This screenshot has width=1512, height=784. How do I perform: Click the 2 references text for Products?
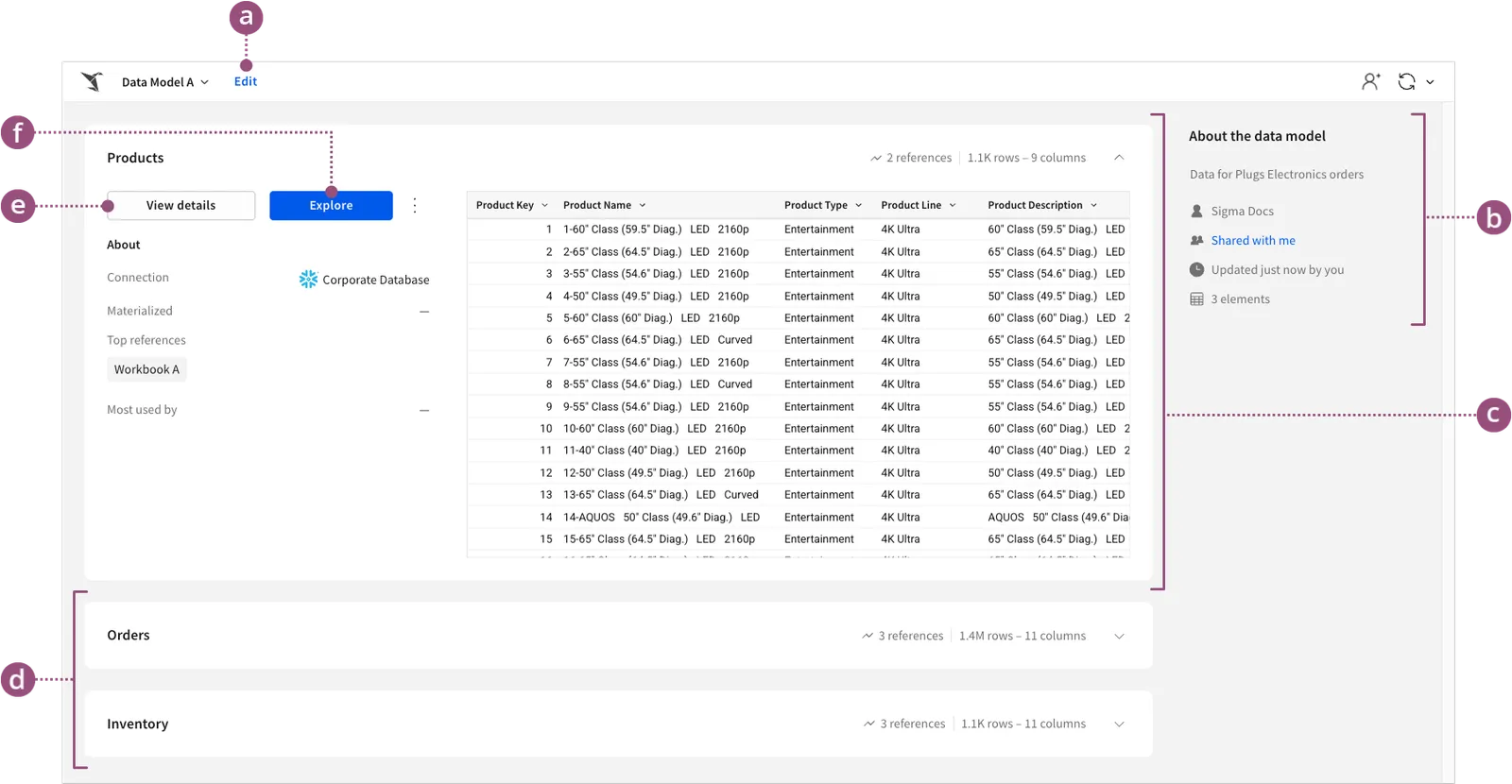coord(919,158)
